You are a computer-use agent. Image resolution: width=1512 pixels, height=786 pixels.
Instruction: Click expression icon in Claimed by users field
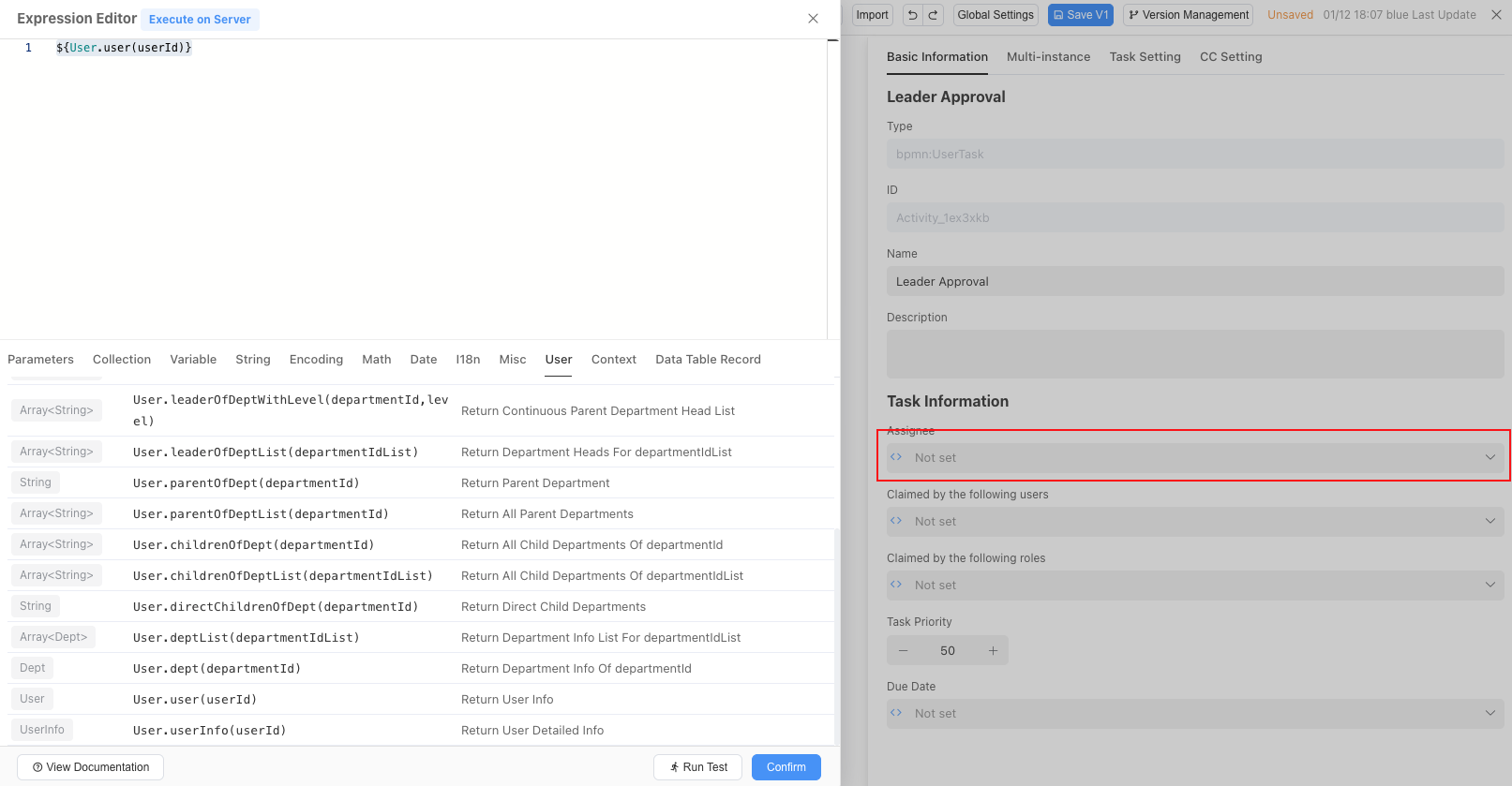point(896,521)
